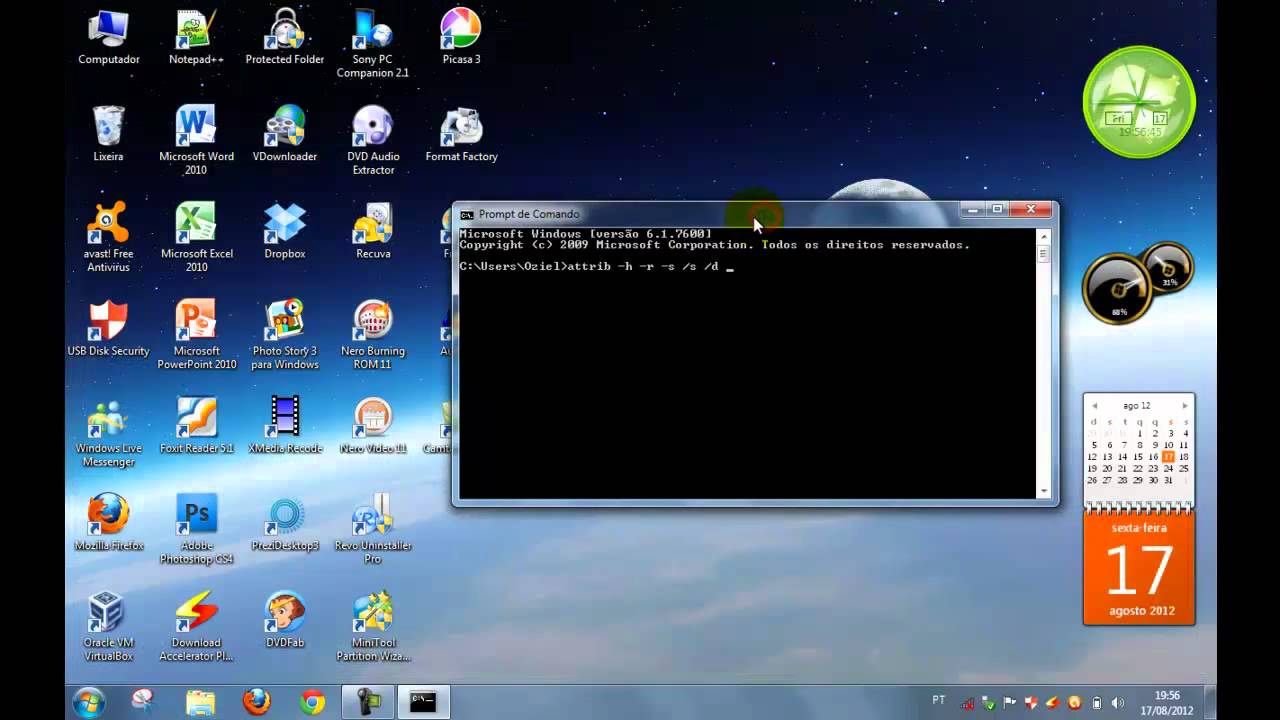
Task: Select day 18 in the calendar gadget
Action: pyautogui.click(x=1184, y=457)
